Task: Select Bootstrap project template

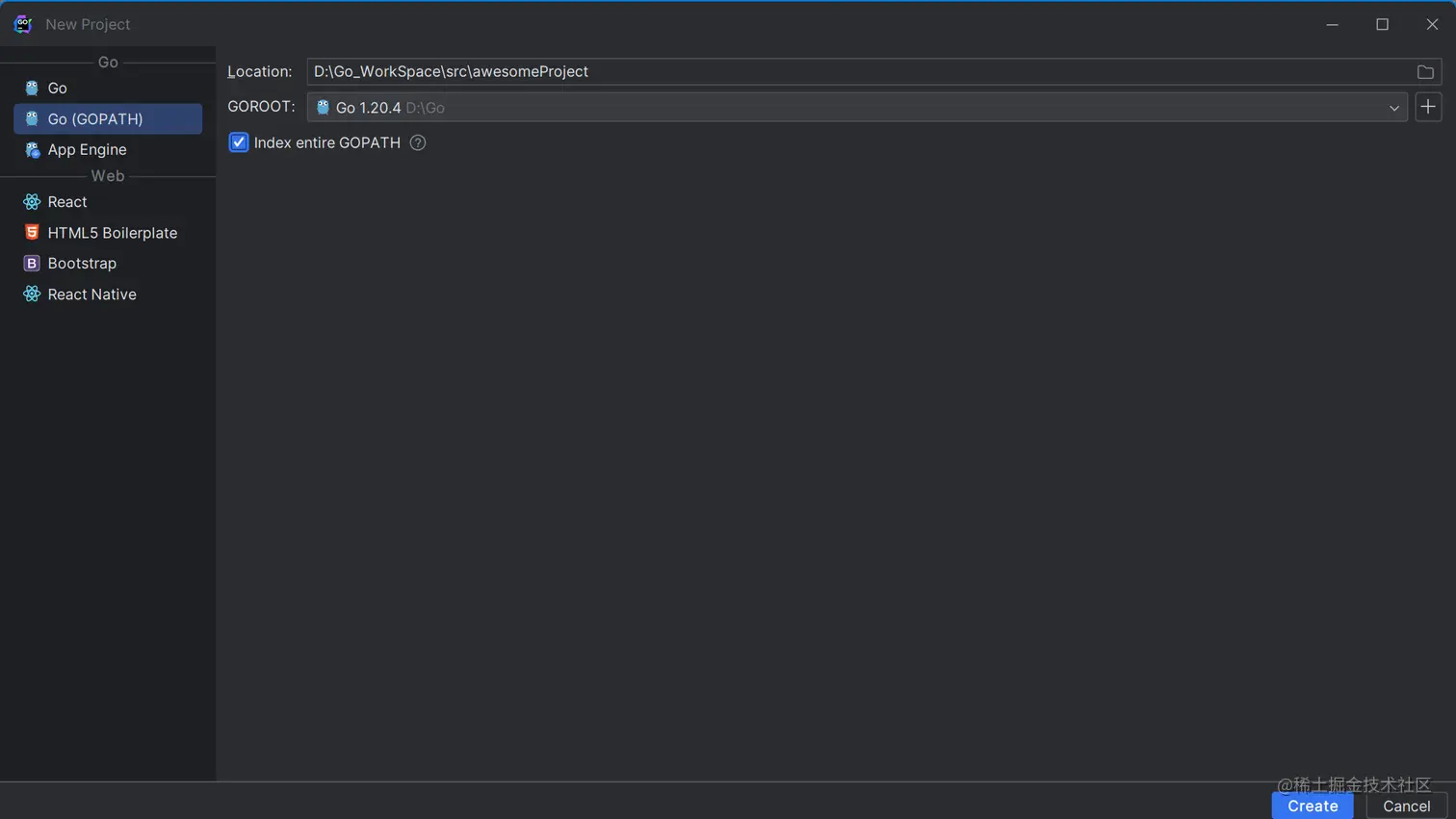Action: tap(108, 263)
